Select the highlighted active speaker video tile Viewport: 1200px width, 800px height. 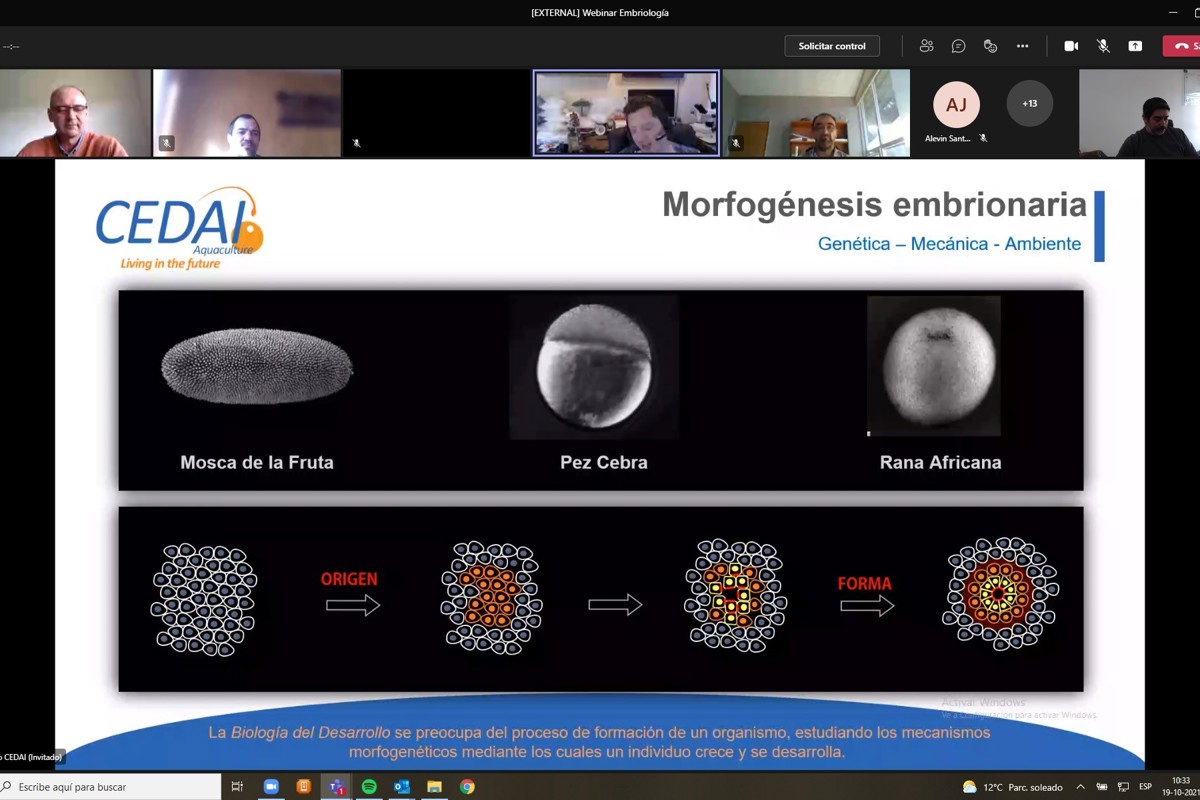click(x=626, y=112)
